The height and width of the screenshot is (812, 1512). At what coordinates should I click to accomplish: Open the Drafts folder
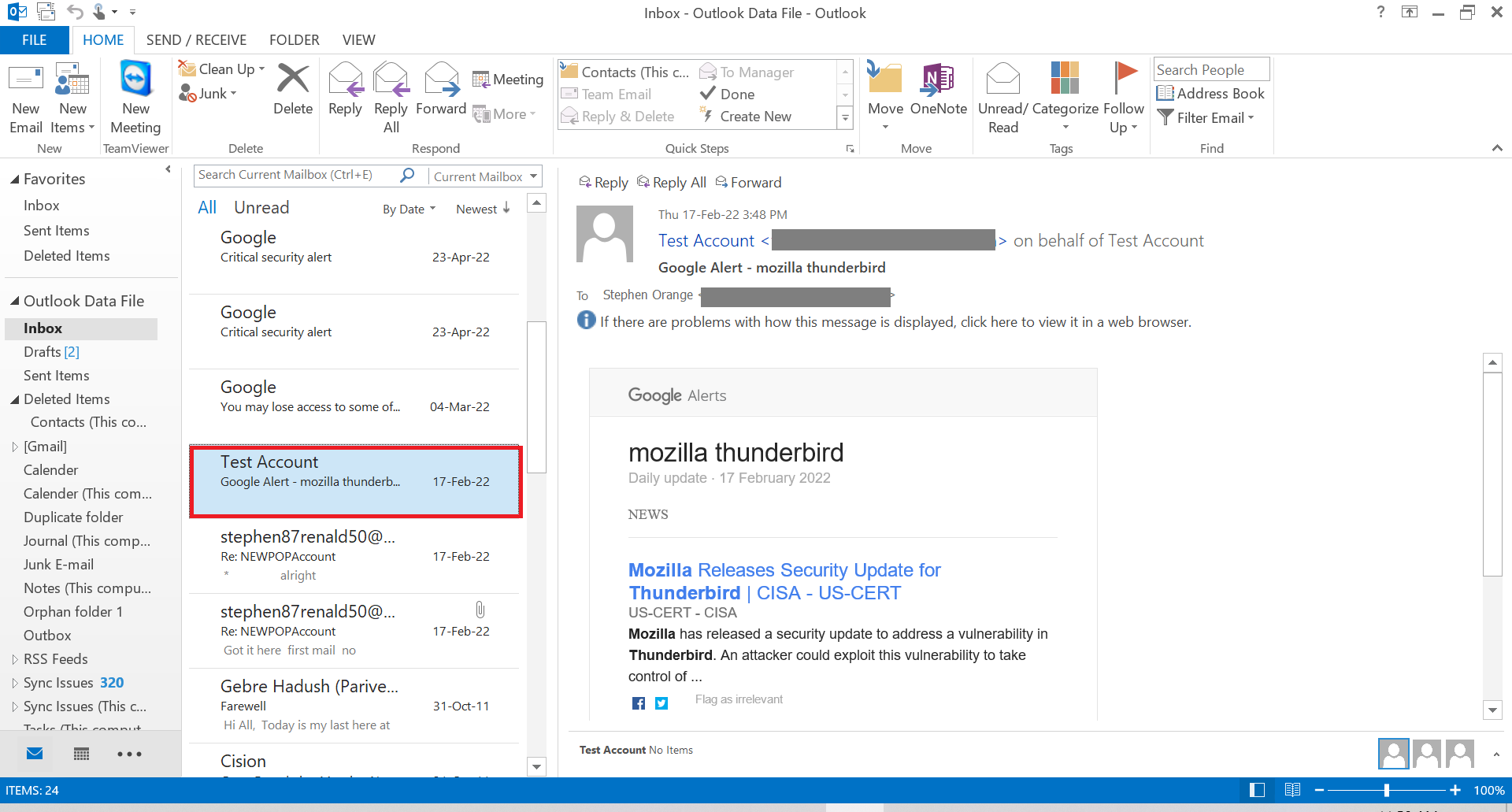click(51, 352)
